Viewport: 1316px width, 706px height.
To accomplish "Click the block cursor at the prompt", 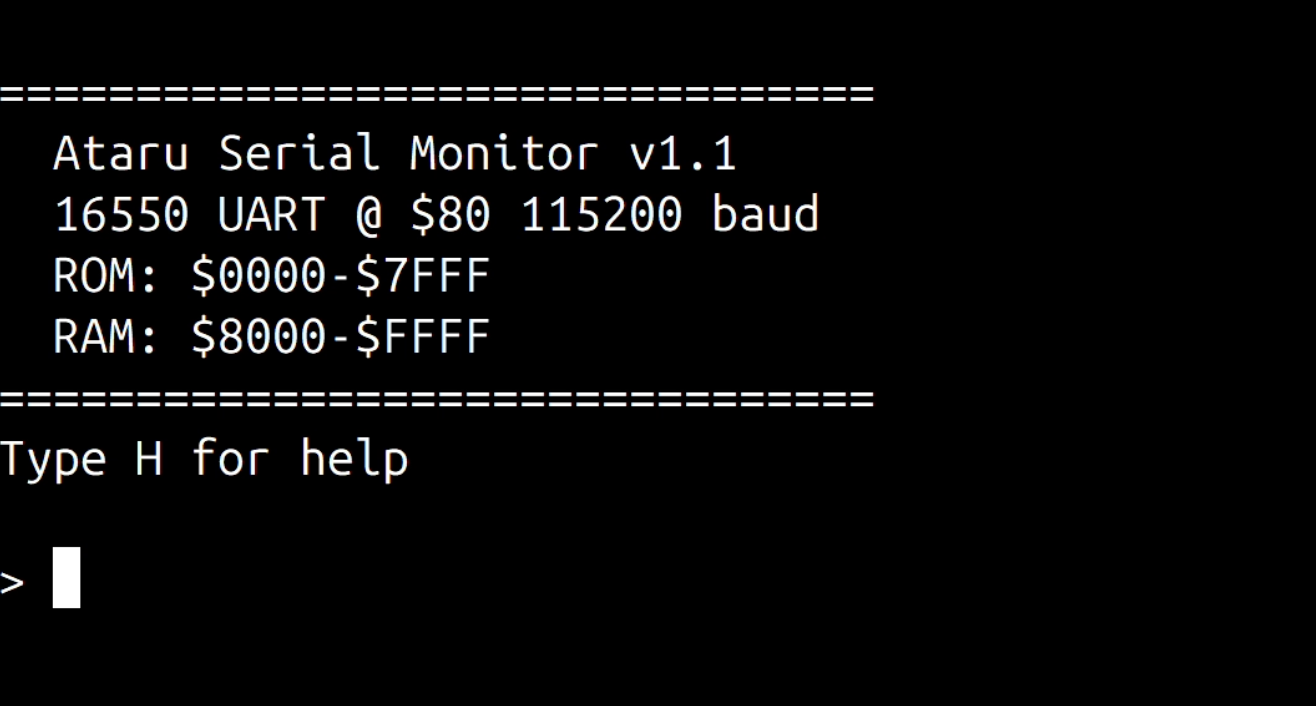I will pos(66,577).
